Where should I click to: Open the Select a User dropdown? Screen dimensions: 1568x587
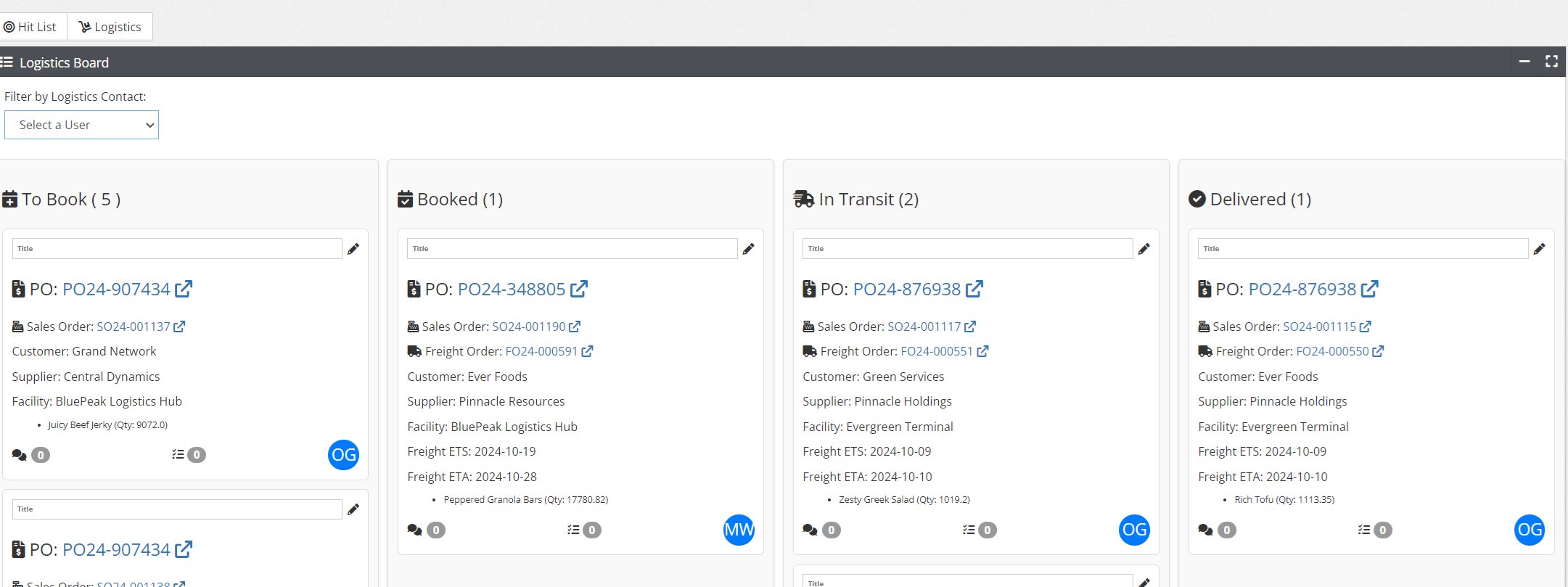click(x=81, y=125)
